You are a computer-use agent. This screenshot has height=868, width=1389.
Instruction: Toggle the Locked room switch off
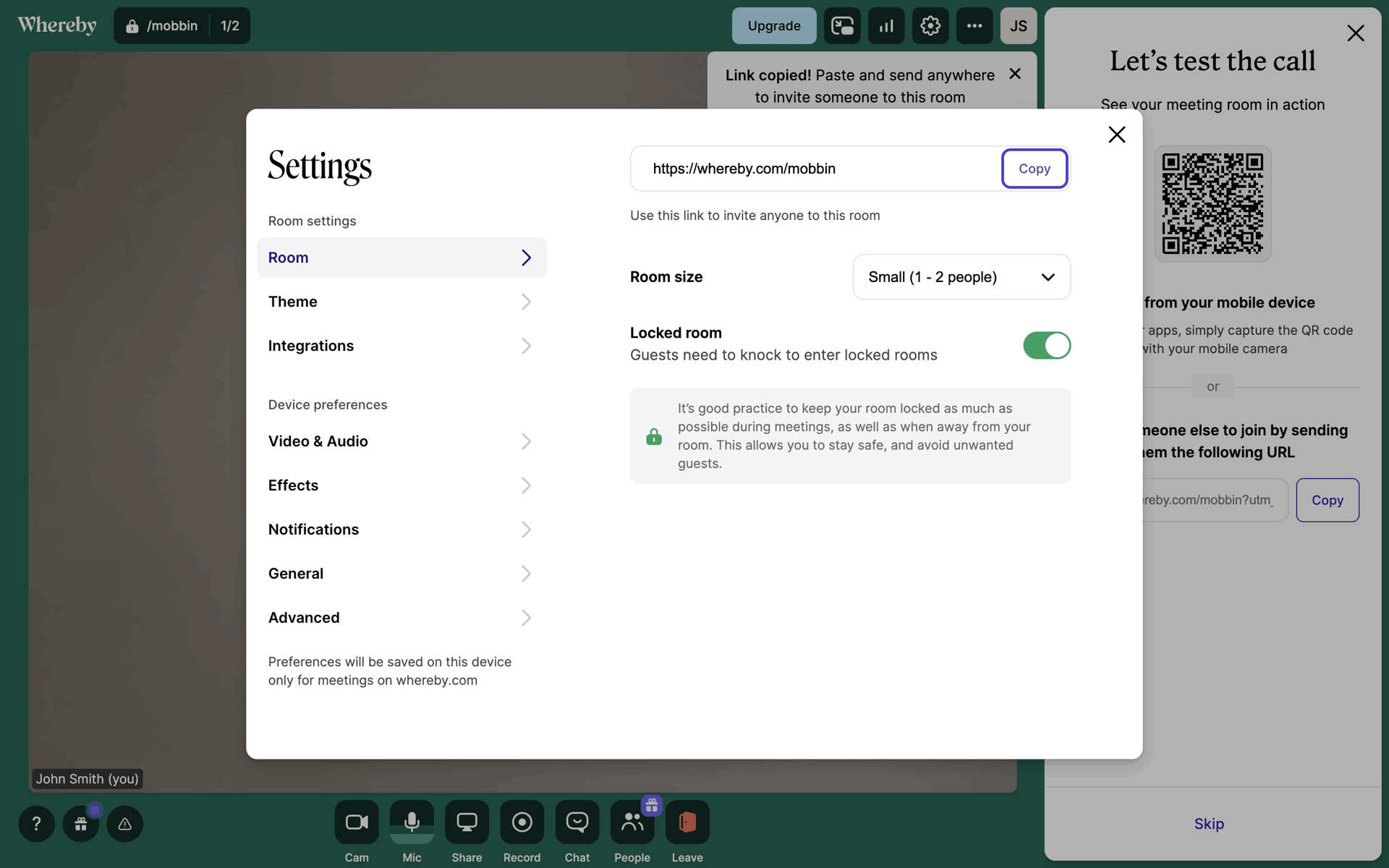point(1047,346)
